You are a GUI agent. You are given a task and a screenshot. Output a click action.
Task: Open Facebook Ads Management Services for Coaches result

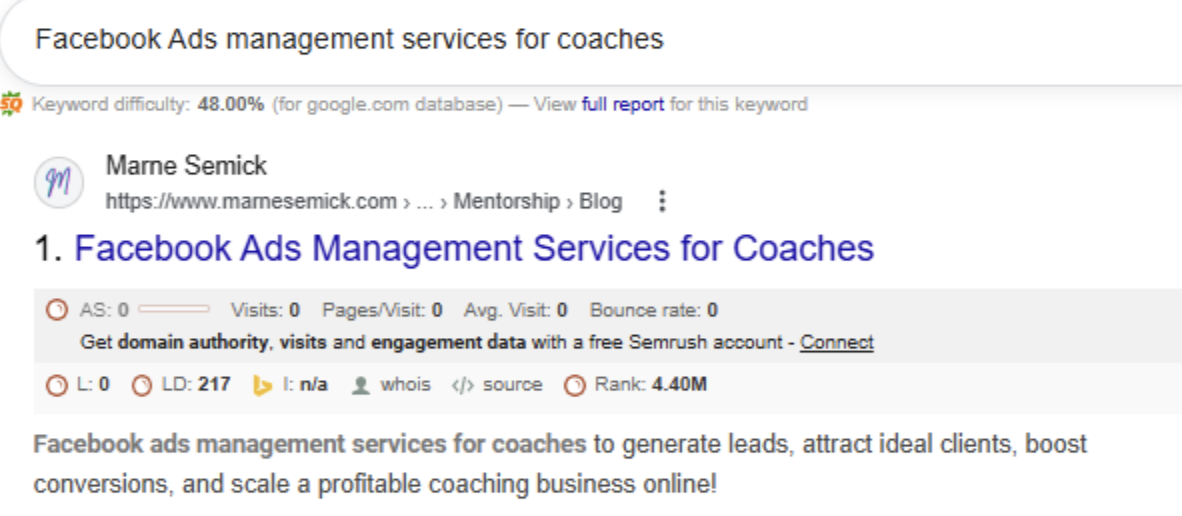474,248
